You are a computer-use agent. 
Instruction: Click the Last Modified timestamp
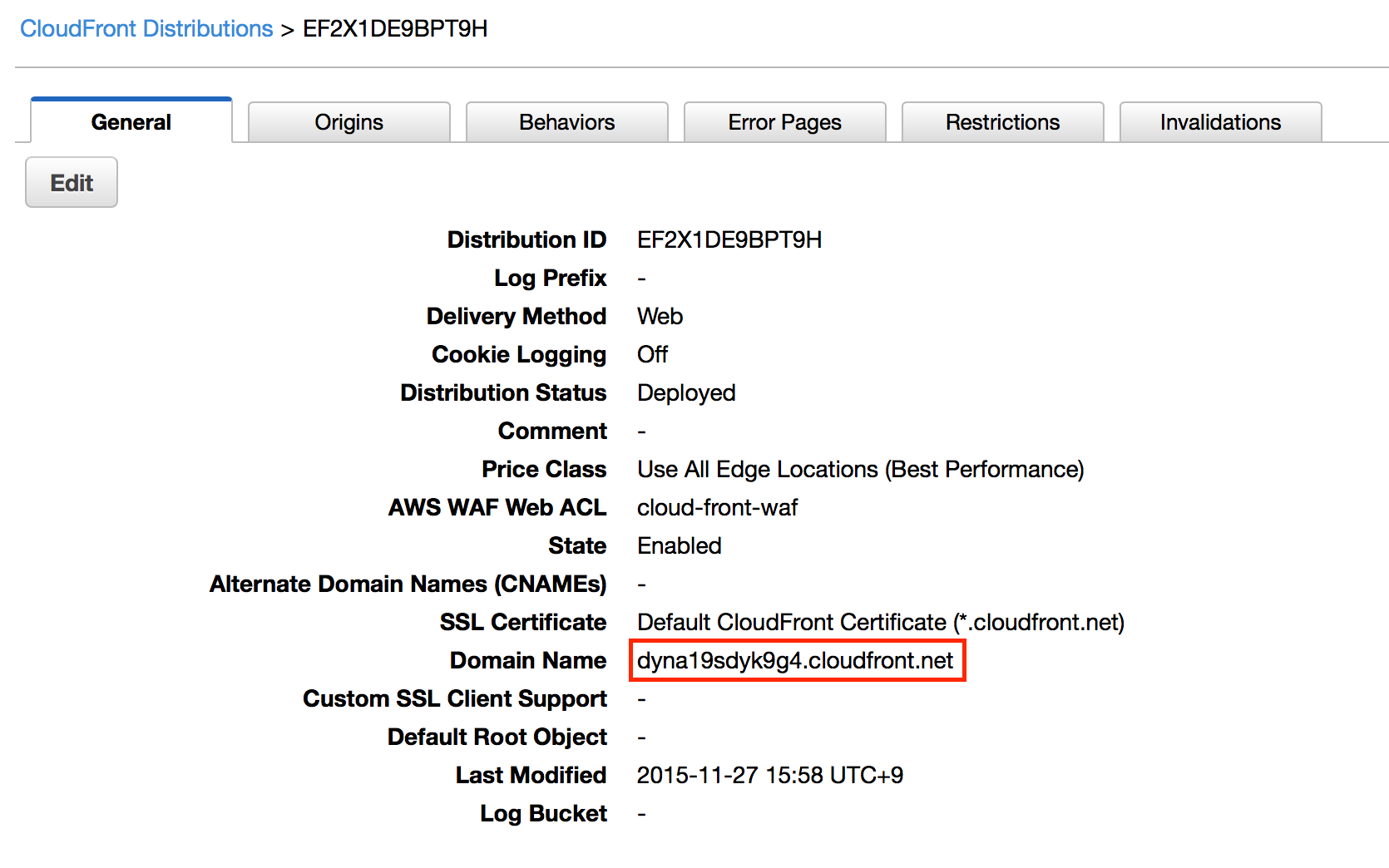(770, 775)
